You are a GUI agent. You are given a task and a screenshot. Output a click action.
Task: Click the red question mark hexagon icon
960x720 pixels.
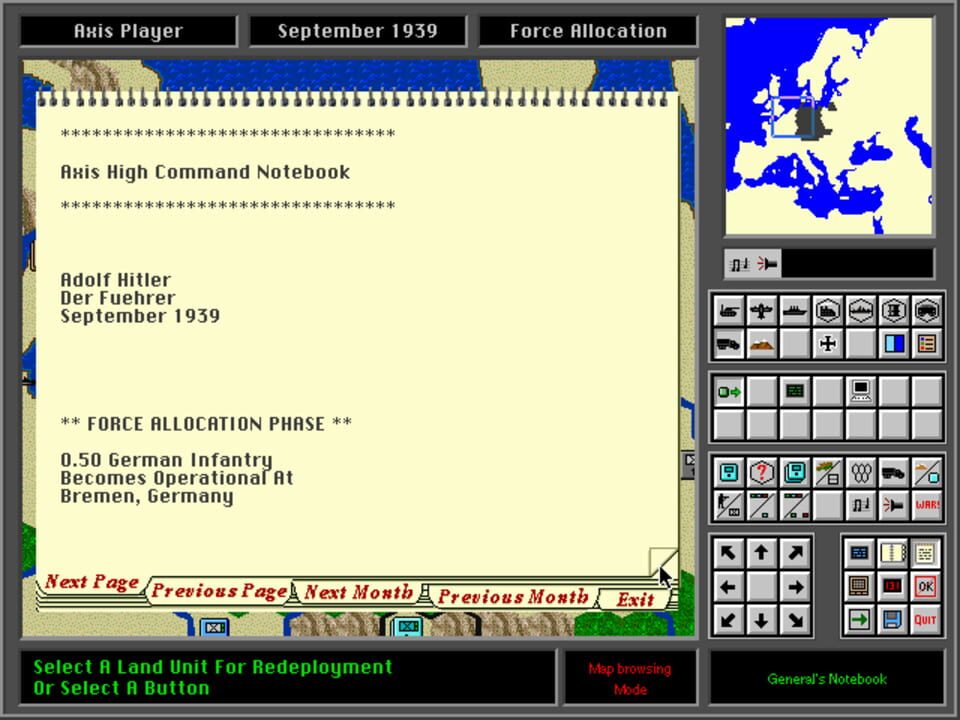click(762, 472)
